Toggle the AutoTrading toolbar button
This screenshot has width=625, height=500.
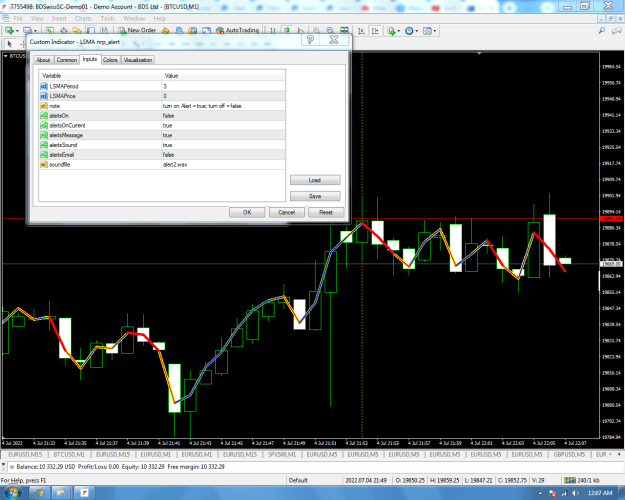[x=238, y=30]
